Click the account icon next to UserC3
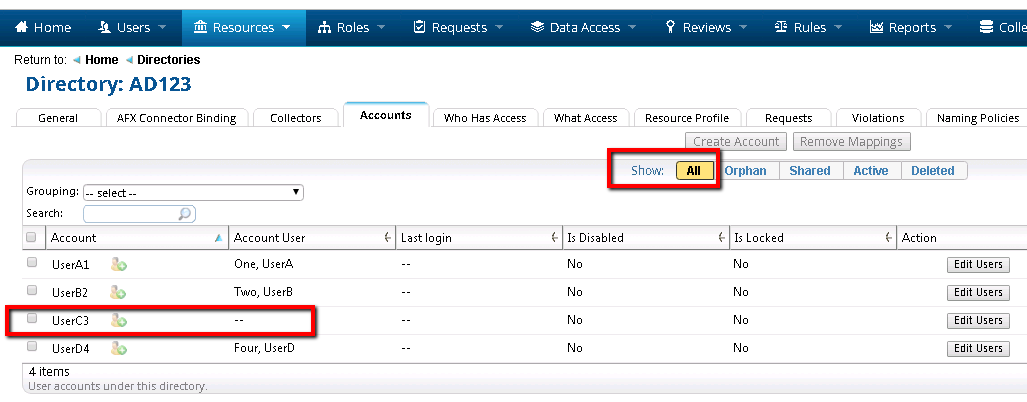 point(118,321)
